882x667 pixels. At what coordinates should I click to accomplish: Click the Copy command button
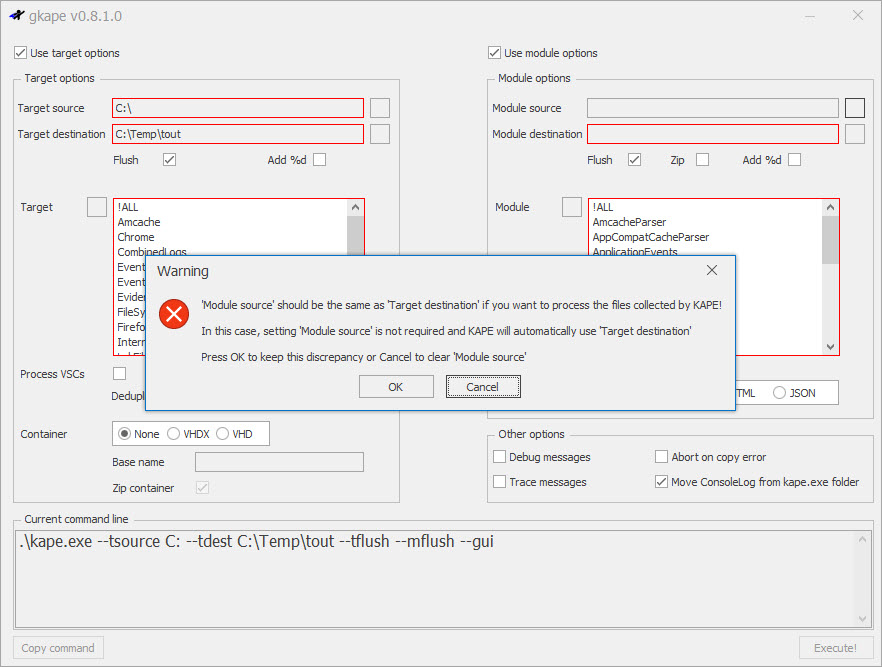[58, 648]
